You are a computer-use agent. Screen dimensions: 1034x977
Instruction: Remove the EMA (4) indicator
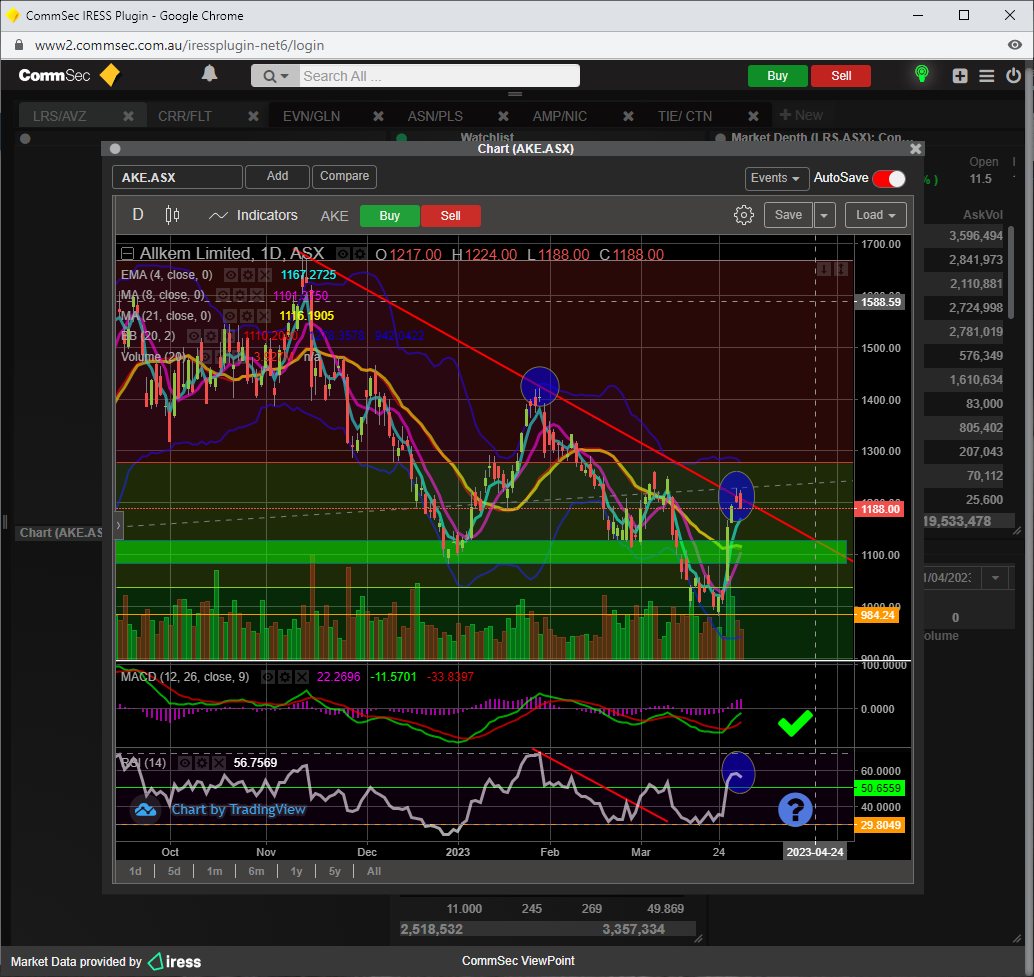[x=265, y=275]
